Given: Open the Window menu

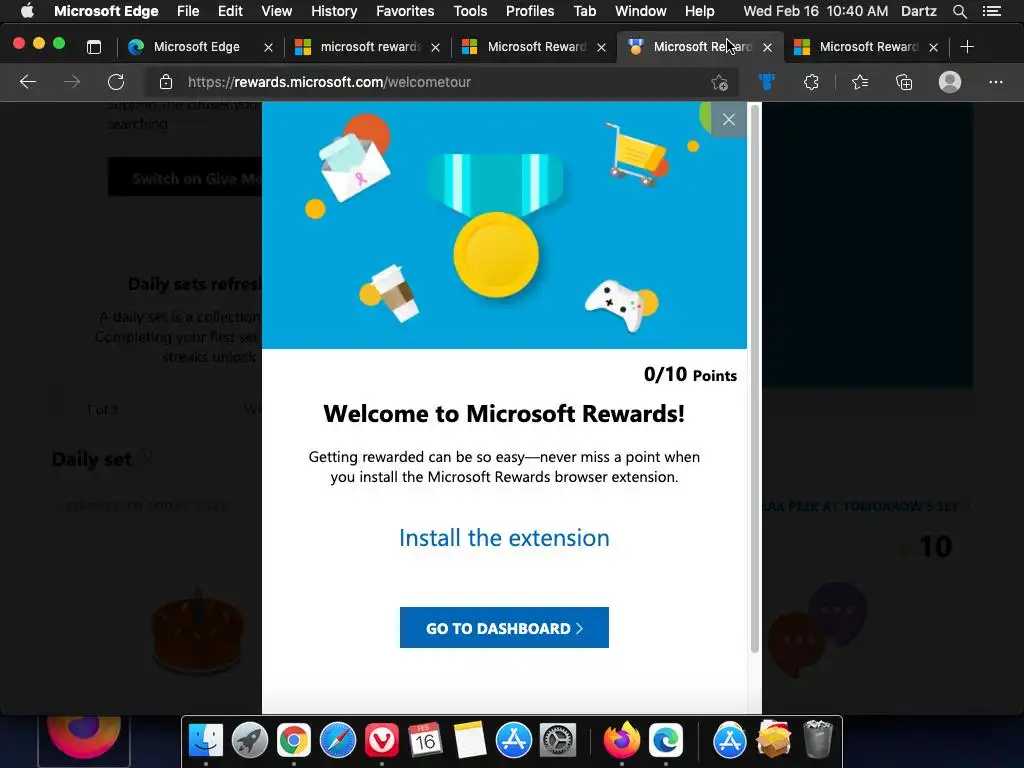Looking at the screenshot, I should pos(640,11).
